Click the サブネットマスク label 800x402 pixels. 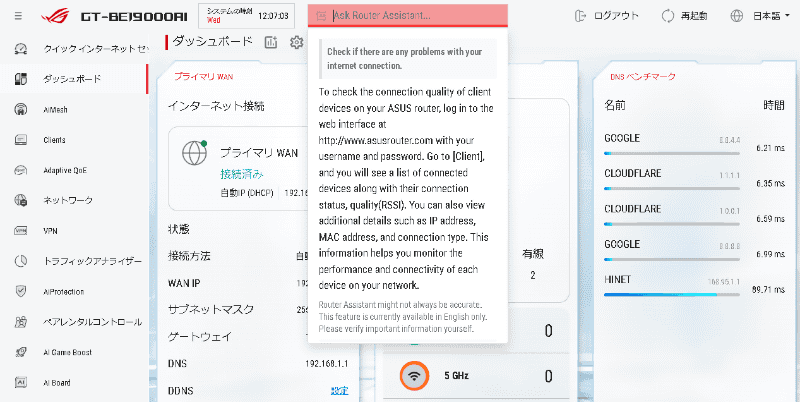pyautogui.click(x=211, y=309)
